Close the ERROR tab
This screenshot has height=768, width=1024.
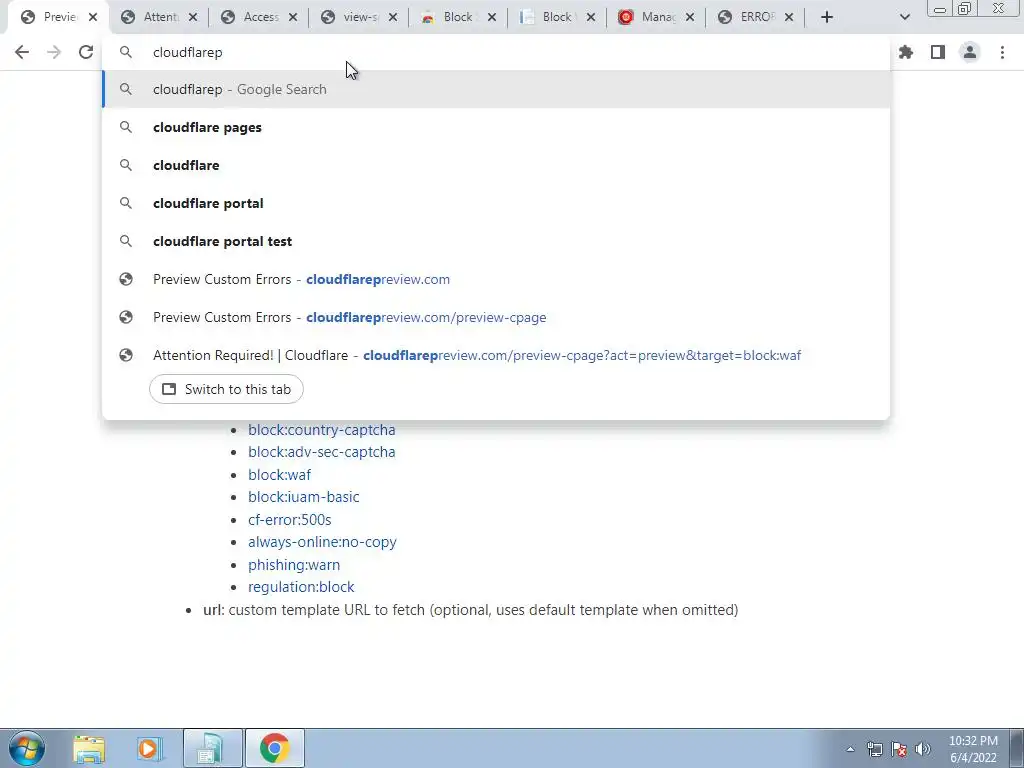(x=789, y=17)
